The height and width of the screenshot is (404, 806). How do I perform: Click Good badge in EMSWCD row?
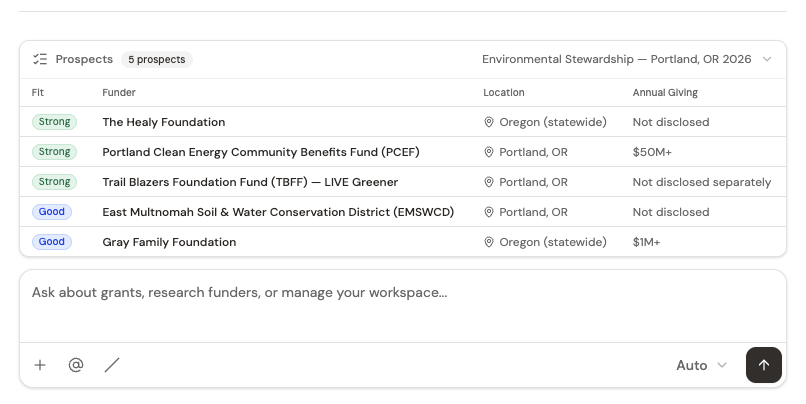coord(52,212)
